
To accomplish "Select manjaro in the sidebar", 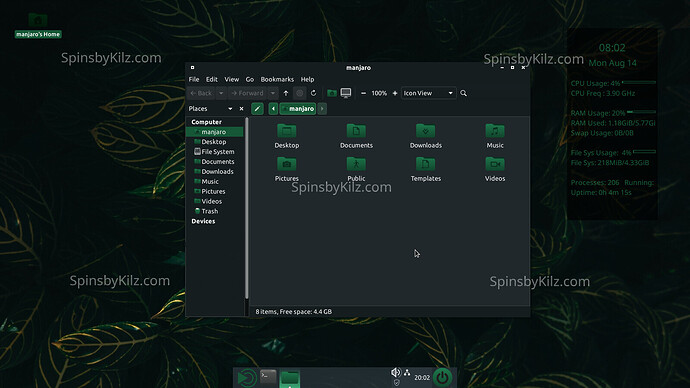I will 214,132.
